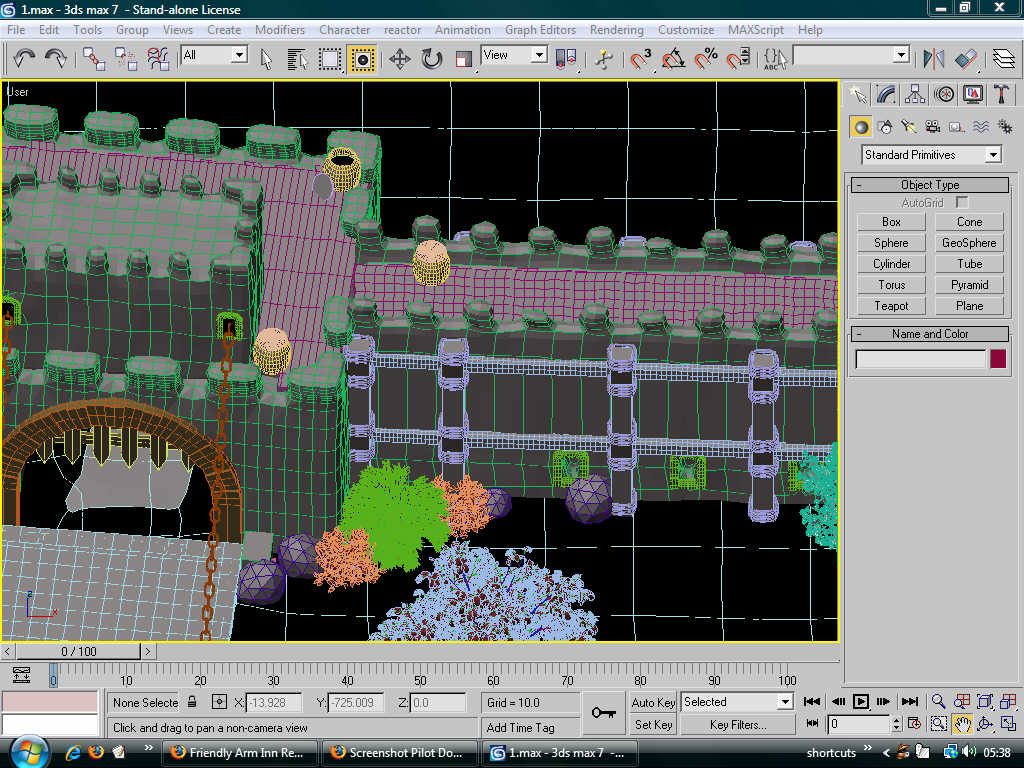Open the Named Selection Sets dropdown
Viewport: 1024px width, 768px height.
pos(851,55)
